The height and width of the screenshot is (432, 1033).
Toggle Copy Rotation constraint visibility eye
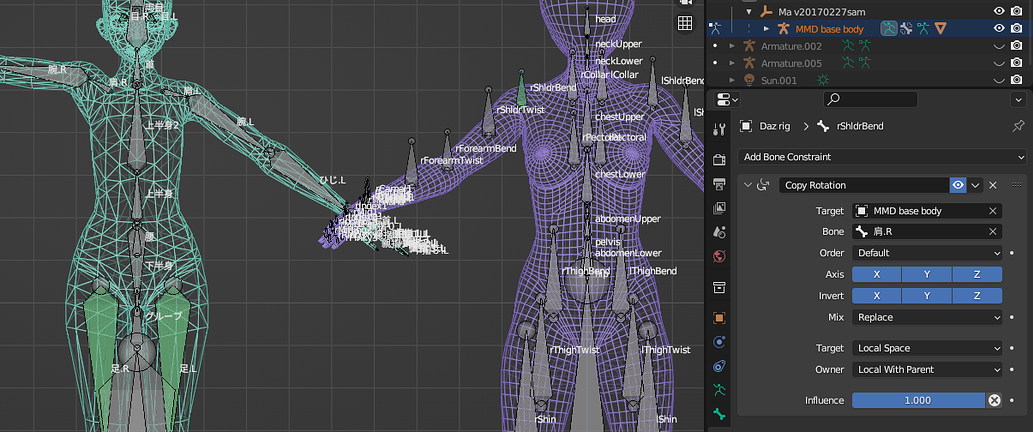coord(958,186)
